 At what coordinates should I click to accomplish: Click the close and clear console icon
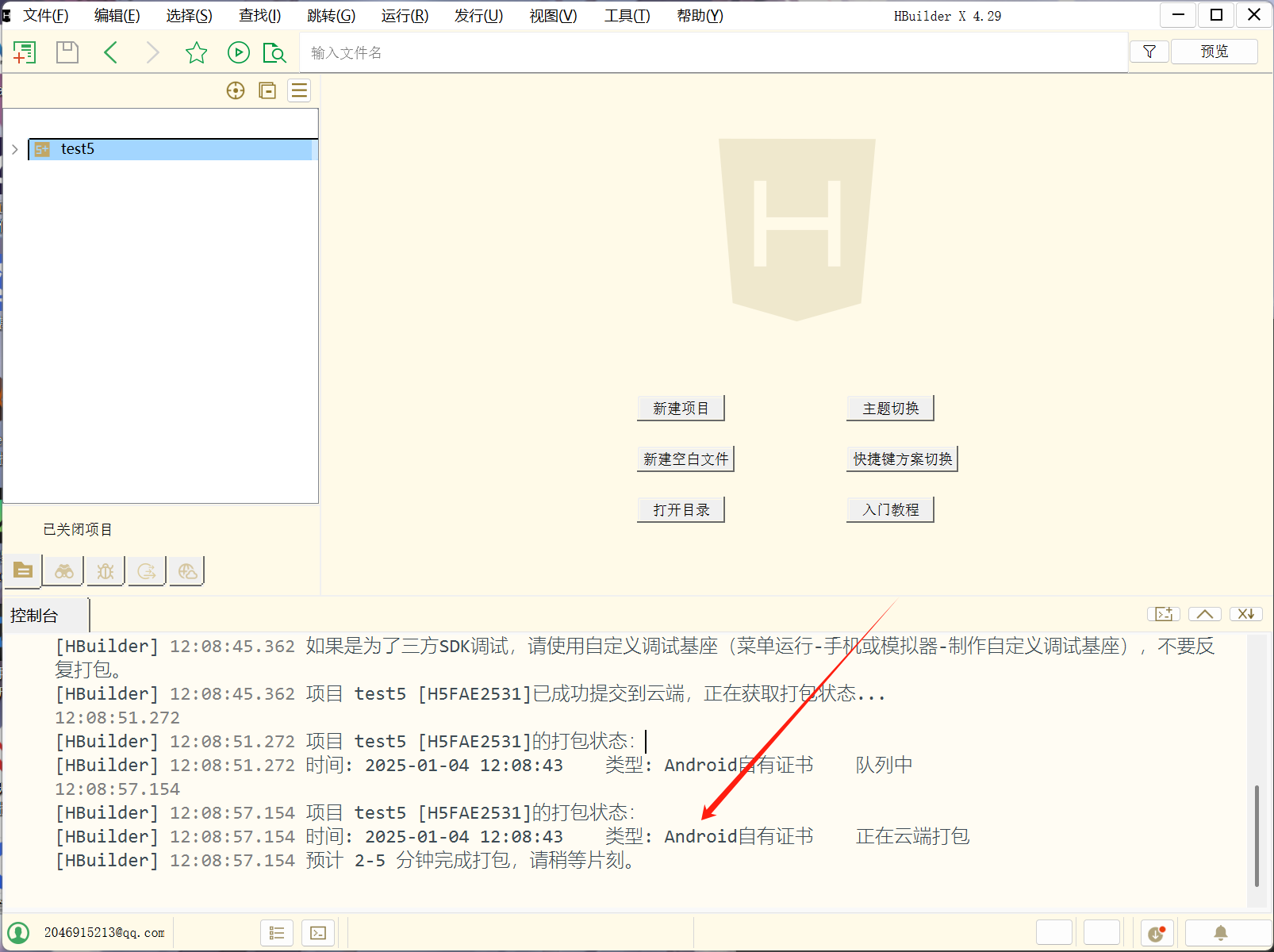pos(1246,614)
